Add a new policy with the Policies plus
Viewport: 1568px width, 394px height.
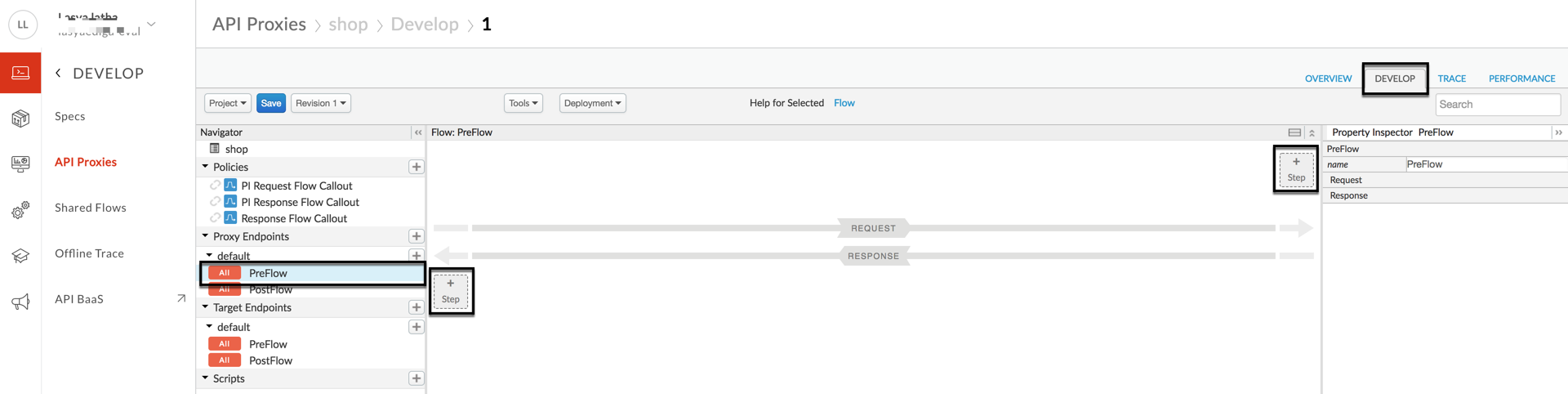coord(416,167)
